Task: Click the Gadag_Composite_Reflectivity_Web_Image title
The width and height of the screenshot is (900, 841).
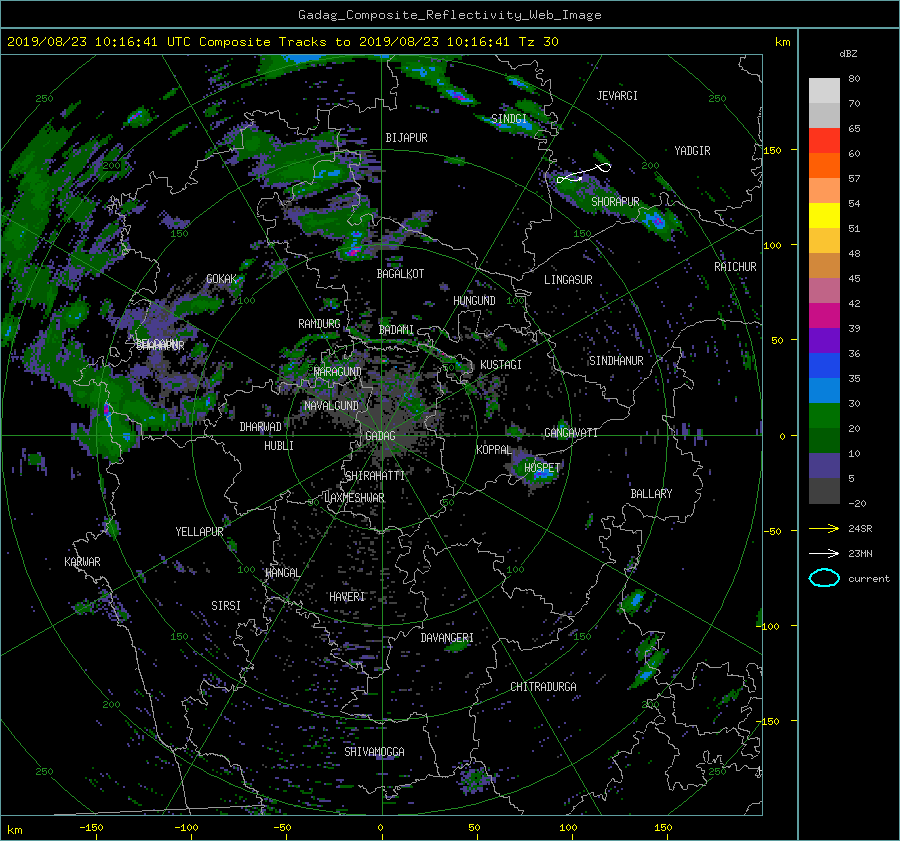Action: (x=449, y=15)
